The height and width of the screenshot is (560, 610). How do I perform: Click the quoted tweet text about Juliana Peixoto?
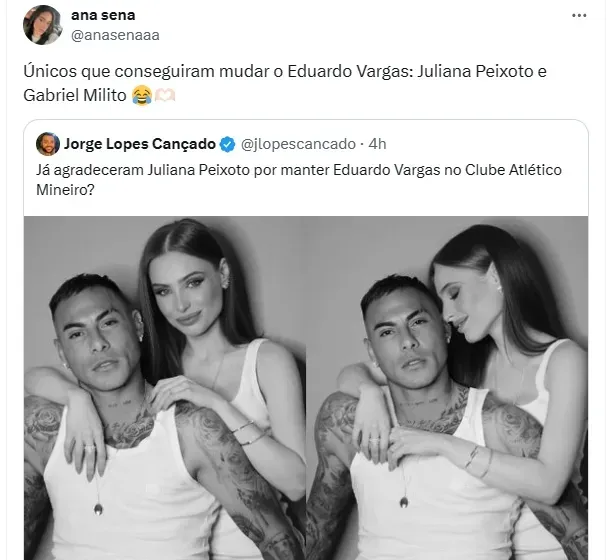click(299, 180)
